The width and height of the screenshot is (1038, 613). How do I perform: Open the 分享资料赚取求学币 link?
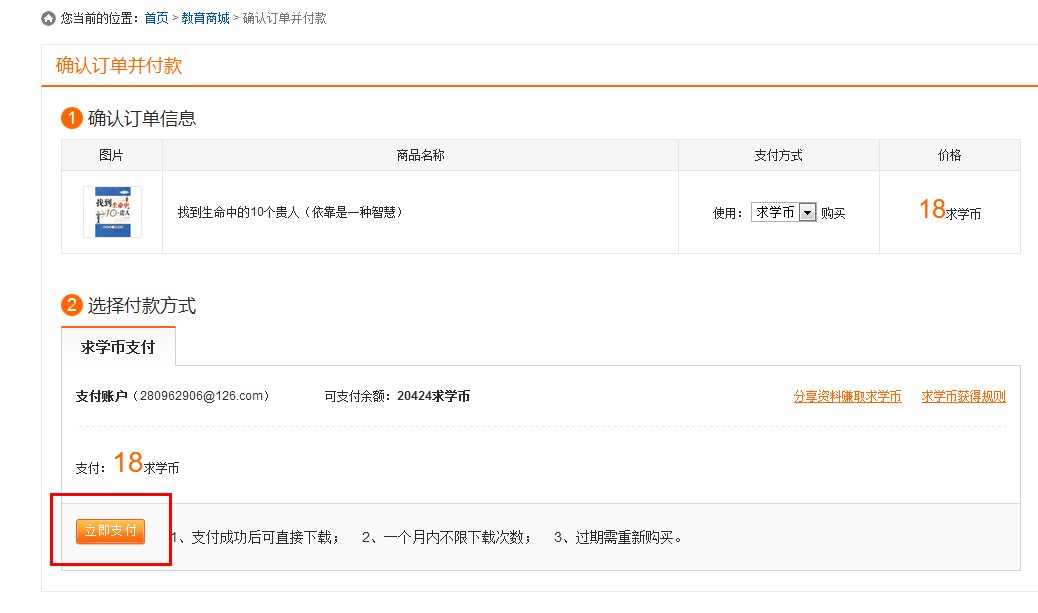(x=847, y=396)
